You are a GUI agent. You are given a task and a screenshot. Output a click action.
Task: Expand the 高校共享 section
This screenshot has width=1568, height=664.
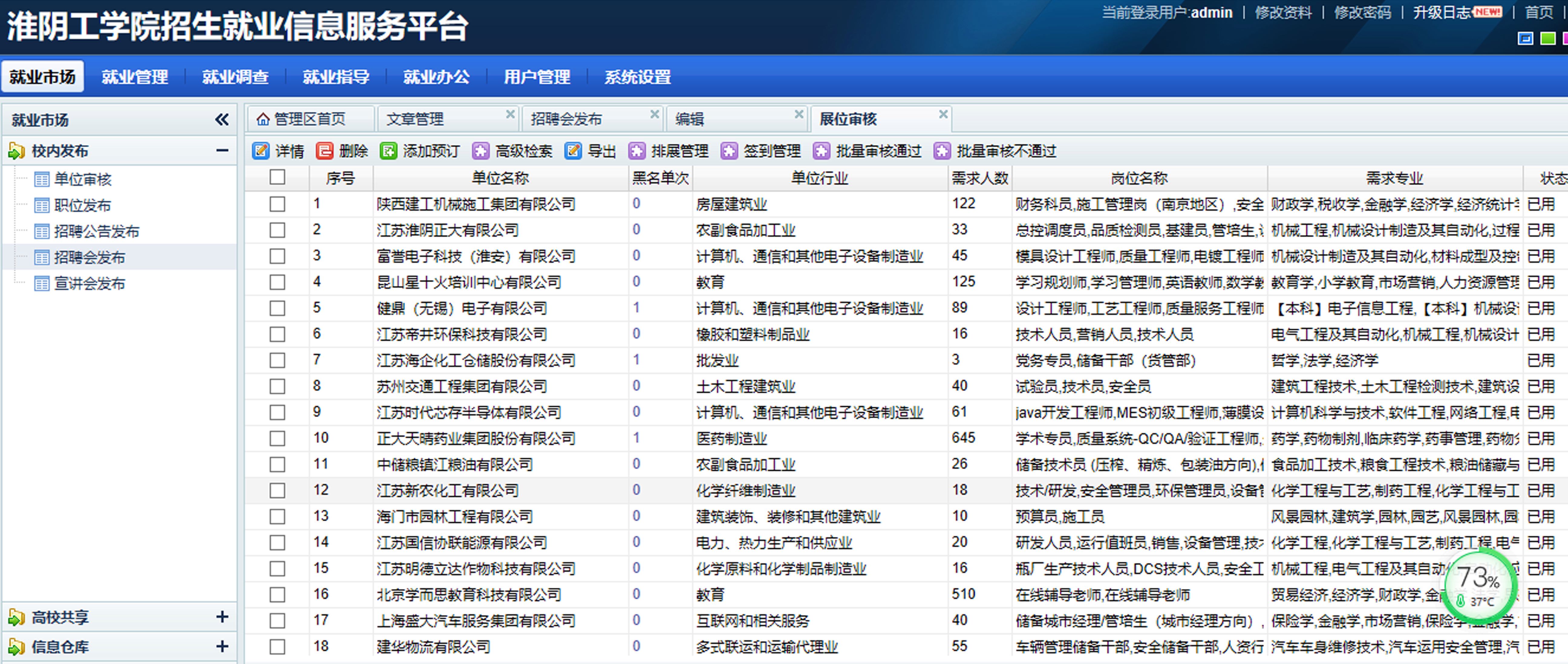(222, 617)
